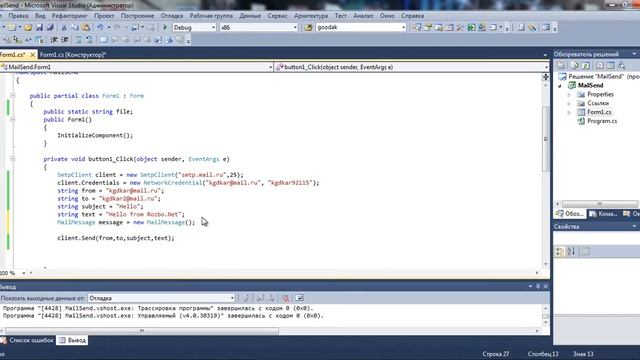Open the Справка menu
640x360 pixels.
(412, 16)
